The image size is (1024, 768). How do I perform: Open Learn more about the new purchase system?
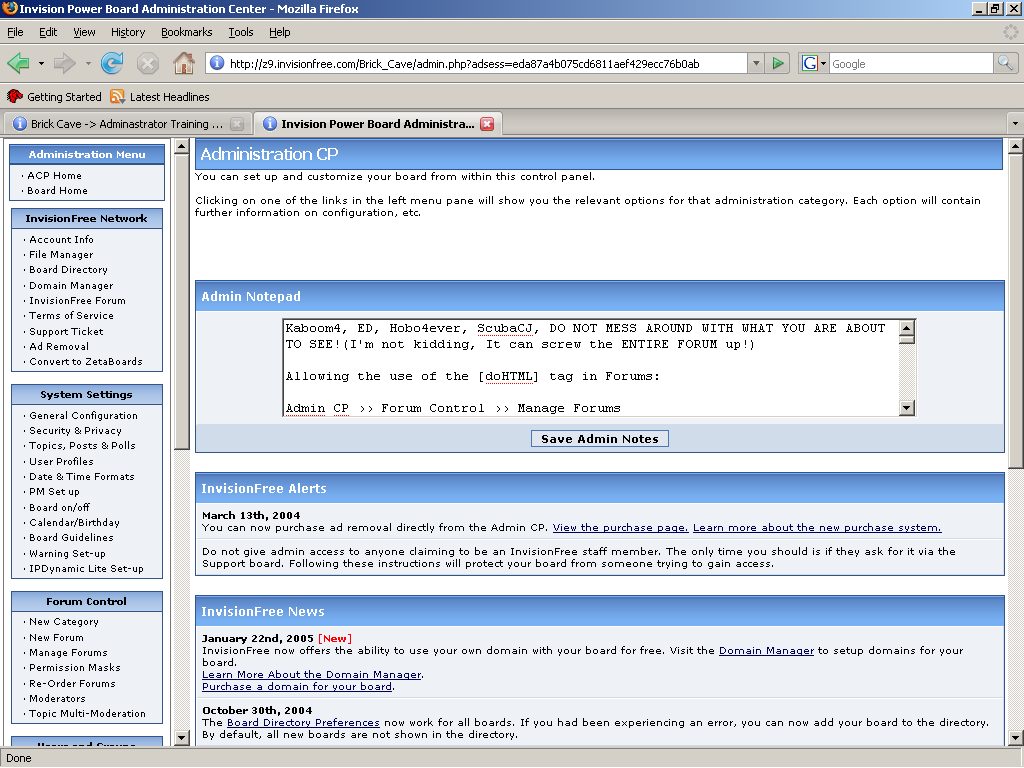[817, 528]
